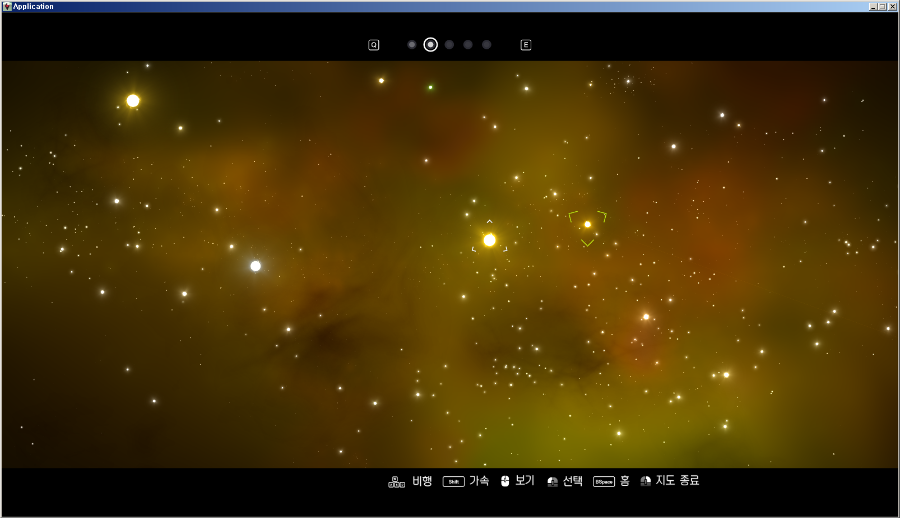The image size is (900, 518).
Task: Select the third navigation mode dot
Action: [x=450, y=45]
